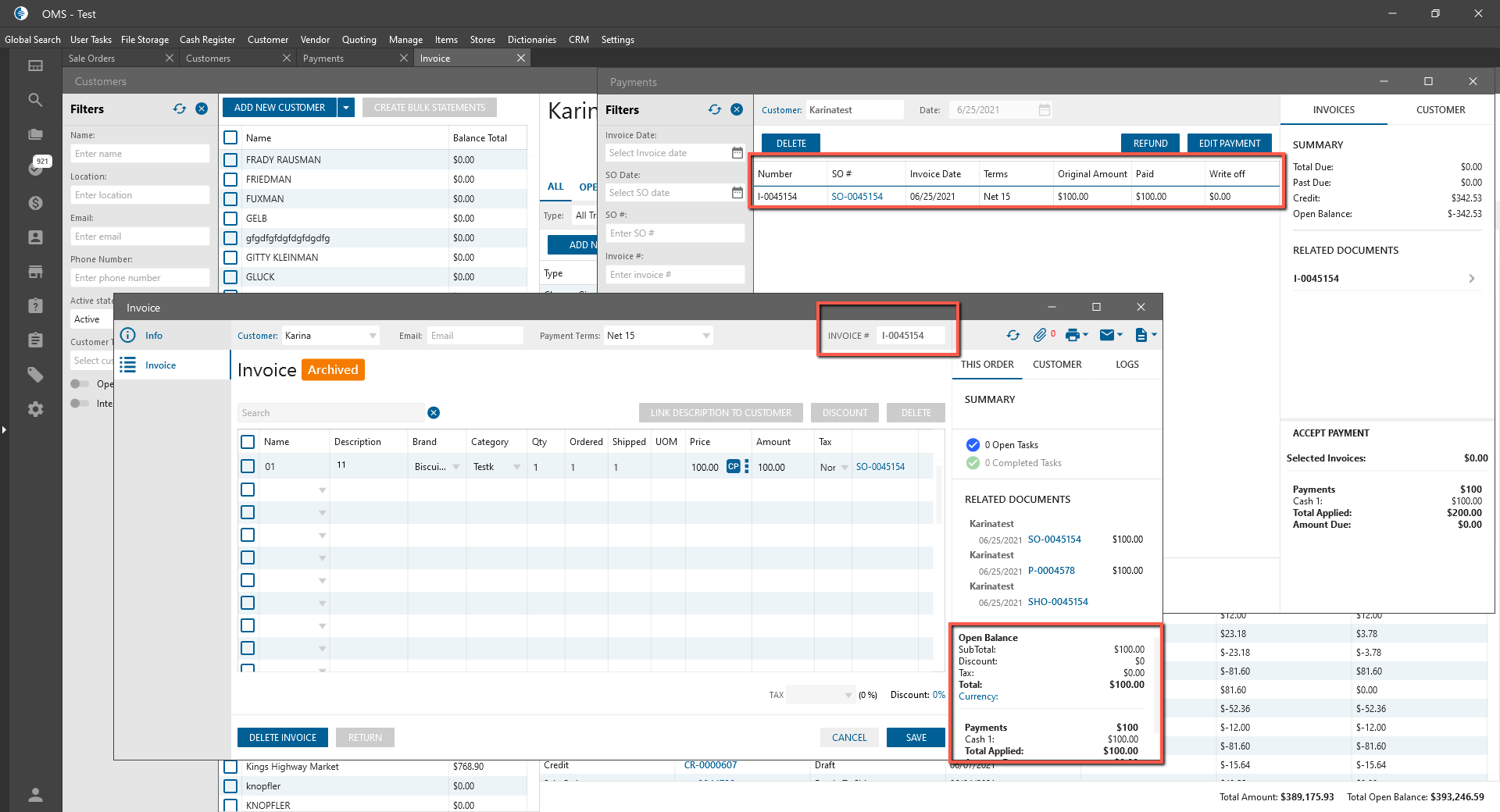Open the attachments paperclip icon
The image size is (1500, 812).
point(1039,335)
